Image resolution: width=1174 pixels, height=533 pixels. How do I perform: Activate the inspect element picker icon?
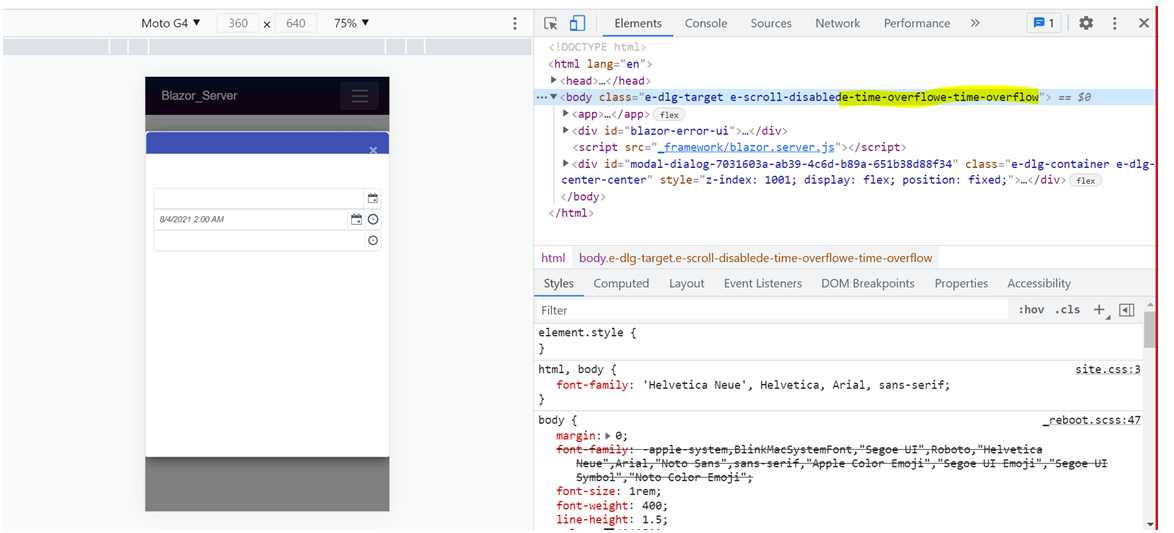(551, 23)
